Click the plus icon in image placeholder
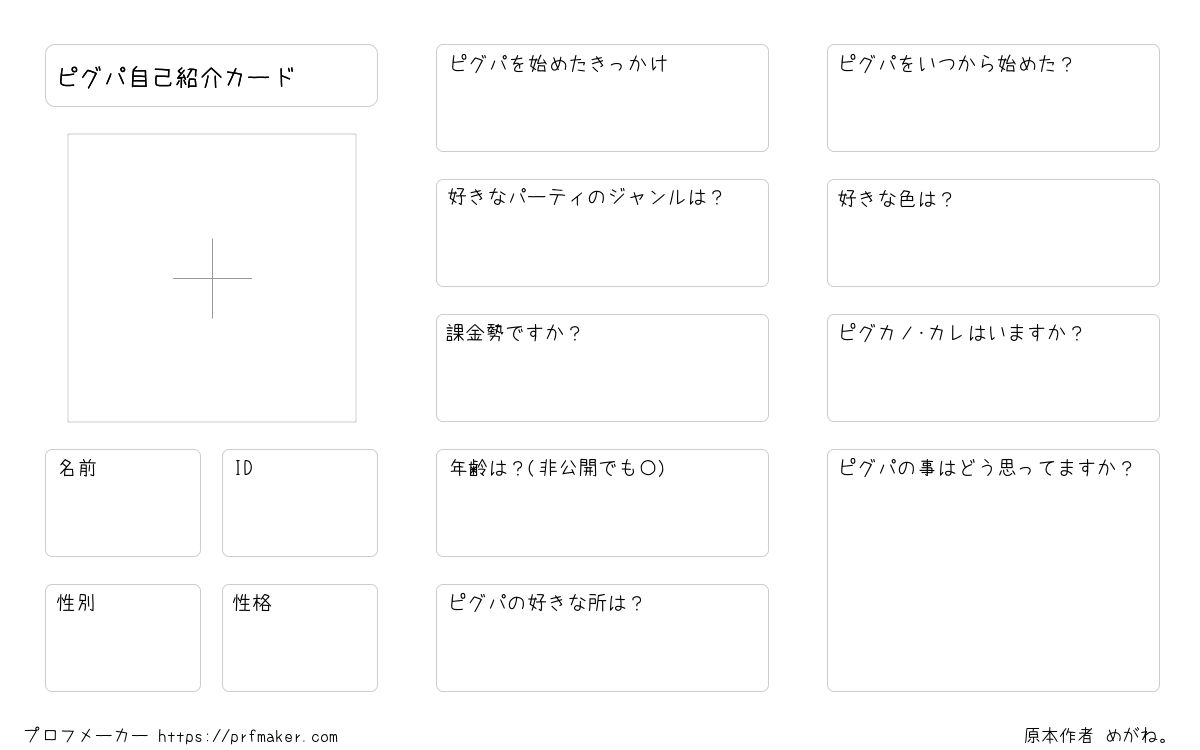 [212, 278]
